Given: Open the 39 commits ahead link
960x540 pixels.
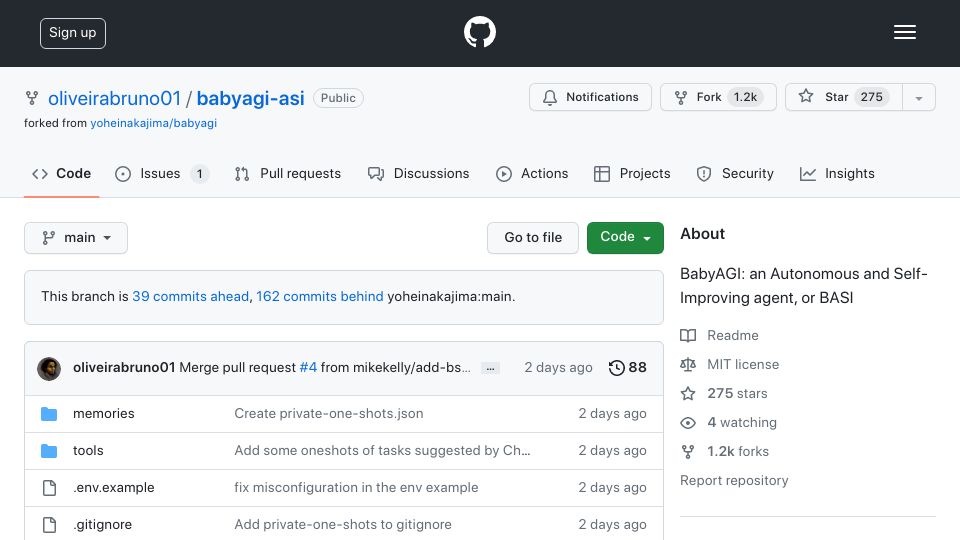Looking at the screenshot, I should point(190,296).
